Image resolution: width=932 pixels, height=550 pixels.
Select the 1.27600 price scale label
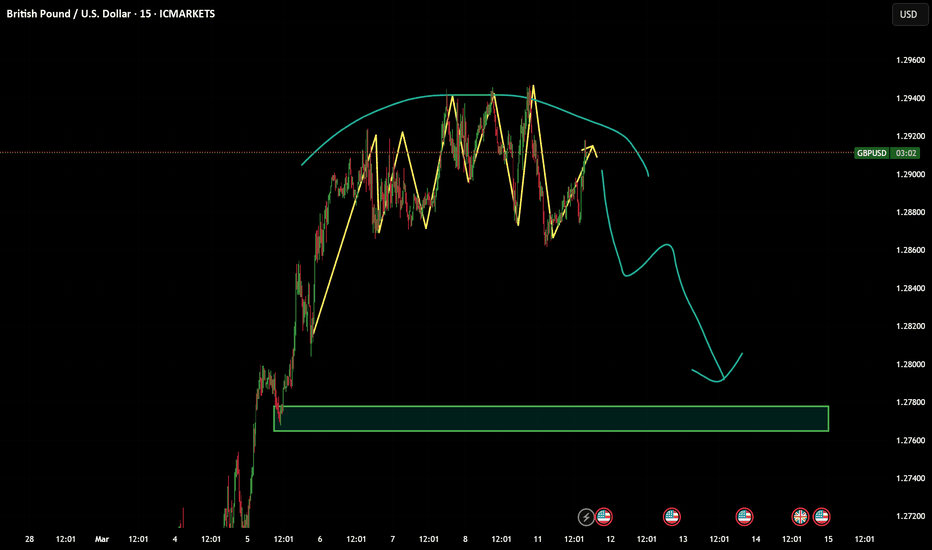[x=911, y=441]
